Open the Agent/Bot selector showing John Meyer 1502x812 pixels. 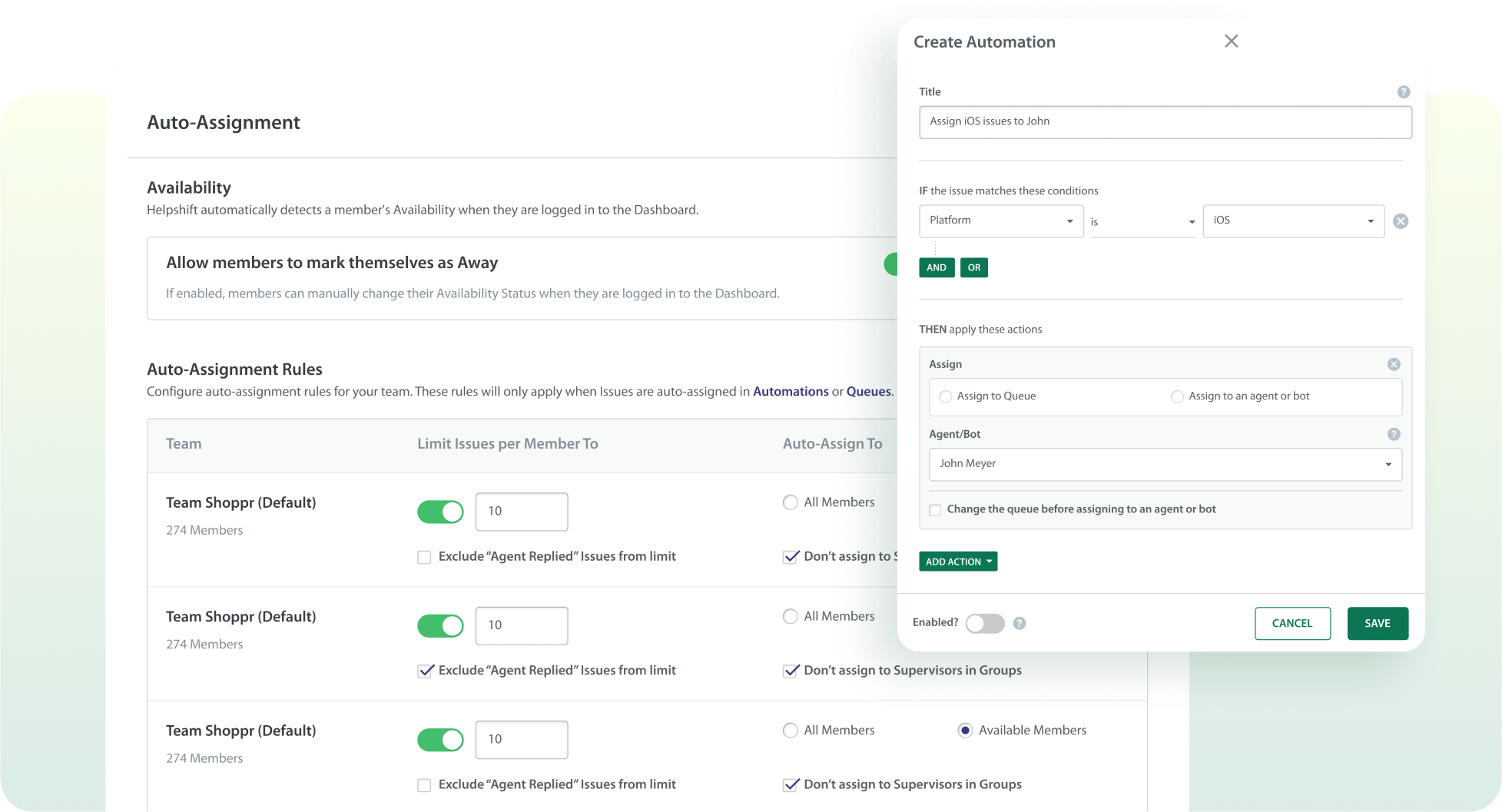coord(1165,464)
